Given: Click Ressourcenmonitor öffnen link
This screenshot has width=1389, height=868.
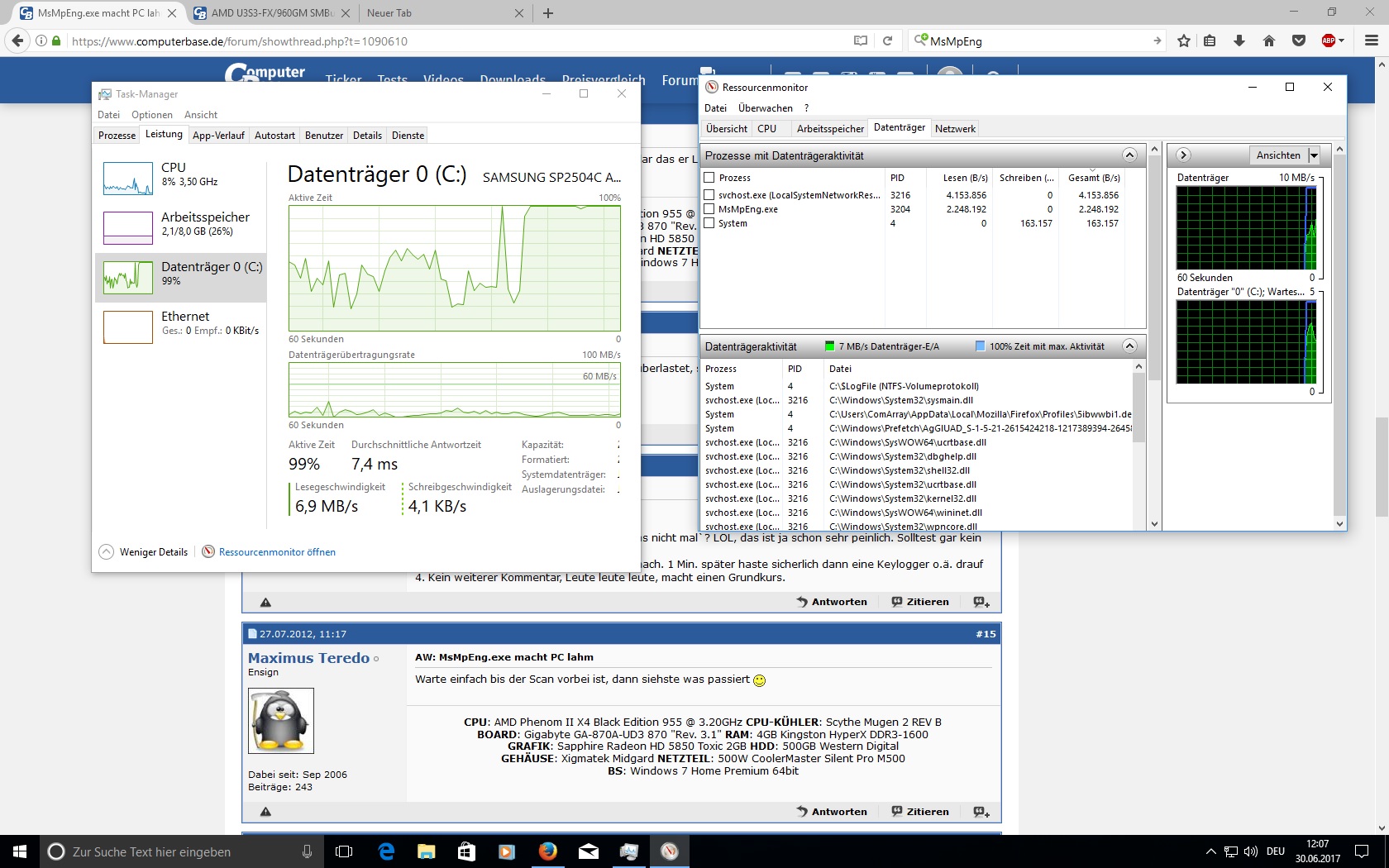Looking at the screenshot, I should coord(277,552).
